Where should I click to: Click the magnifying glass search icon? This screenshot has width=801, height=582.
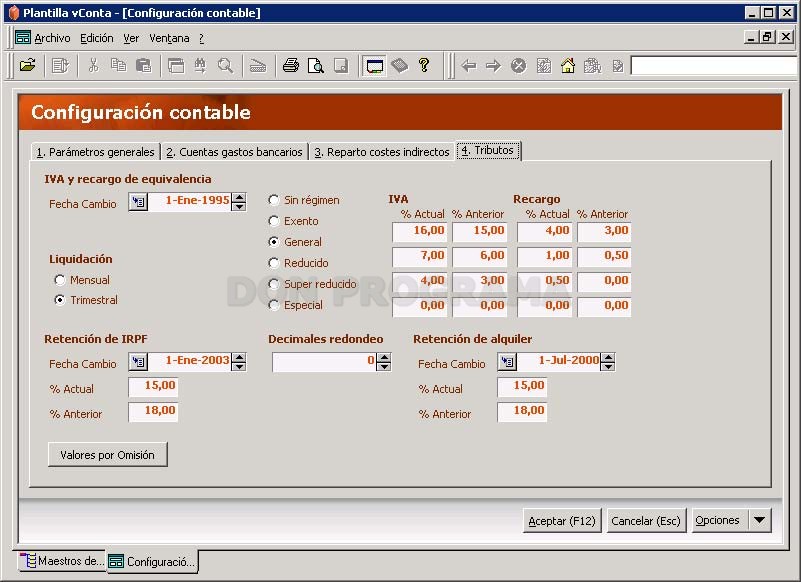click(225, 65)
